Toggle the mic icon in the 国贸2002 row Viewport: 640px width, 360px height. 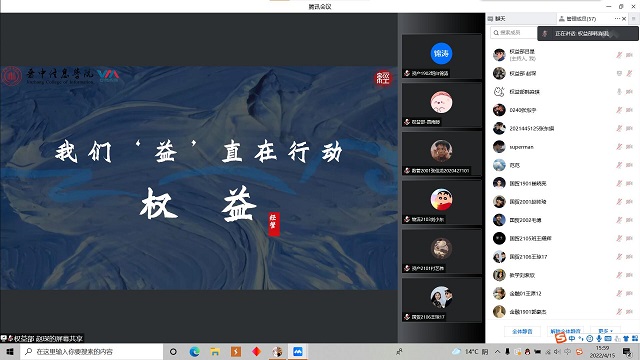[x=619, y=220]
